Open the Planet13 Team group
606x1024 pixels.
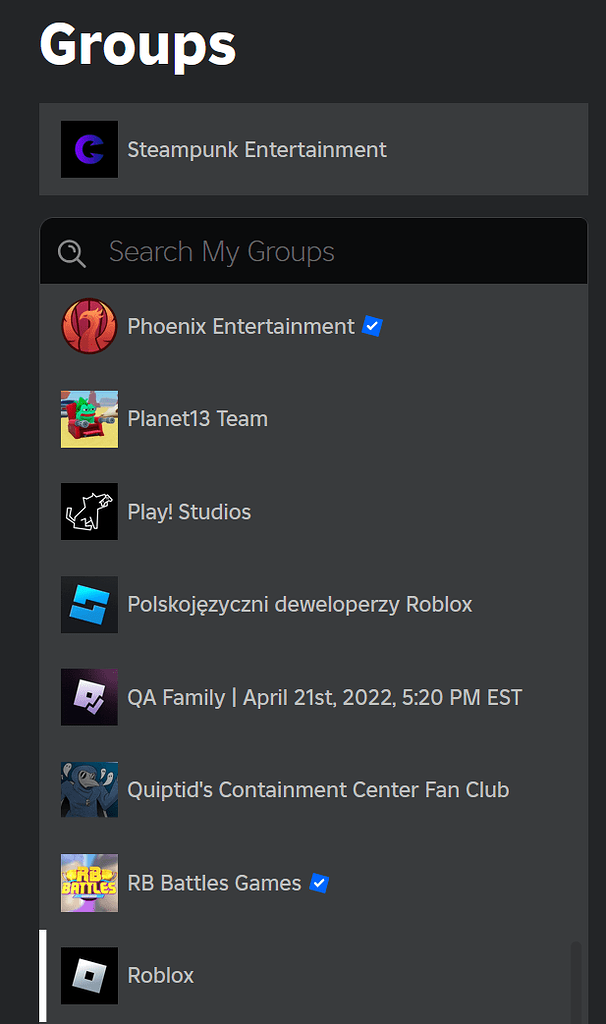(197, 419)
